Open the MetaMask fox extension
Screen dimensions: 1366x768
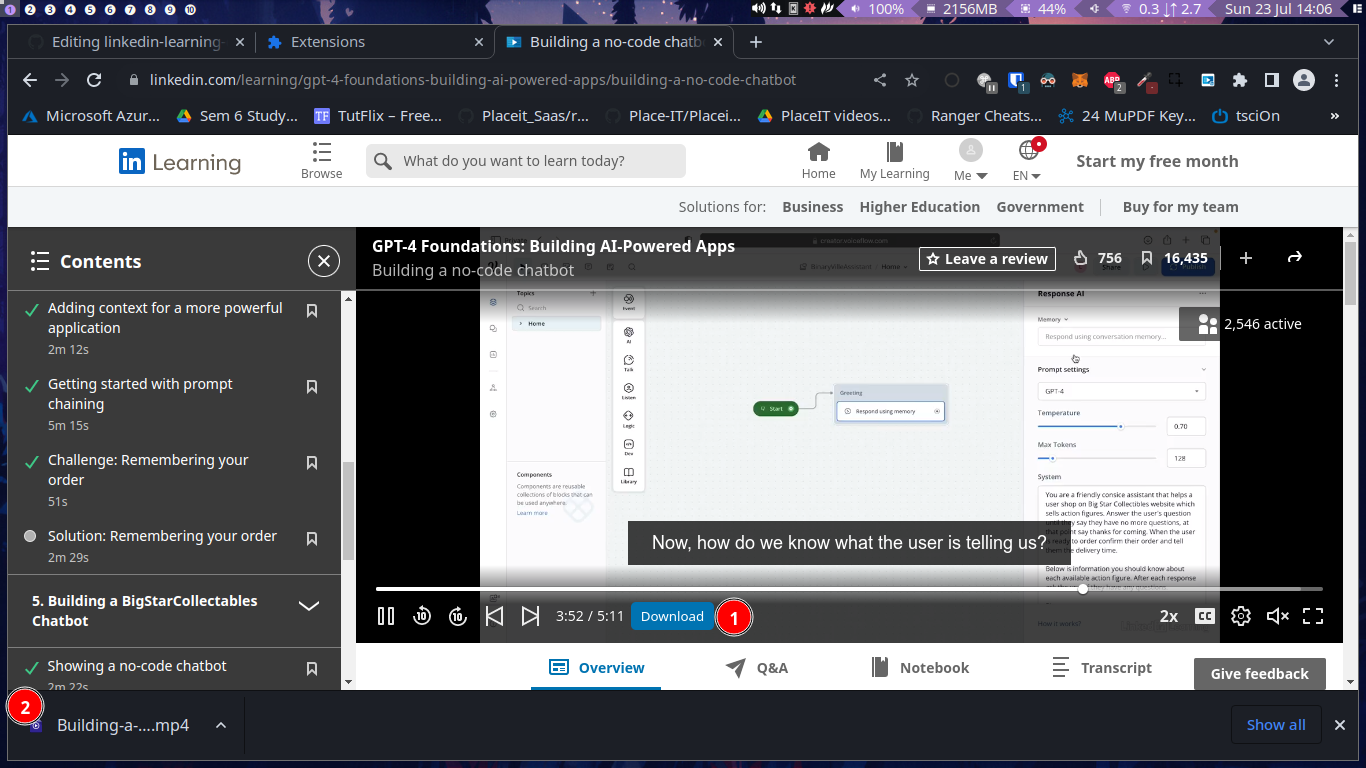click(x=1080, y=80)
